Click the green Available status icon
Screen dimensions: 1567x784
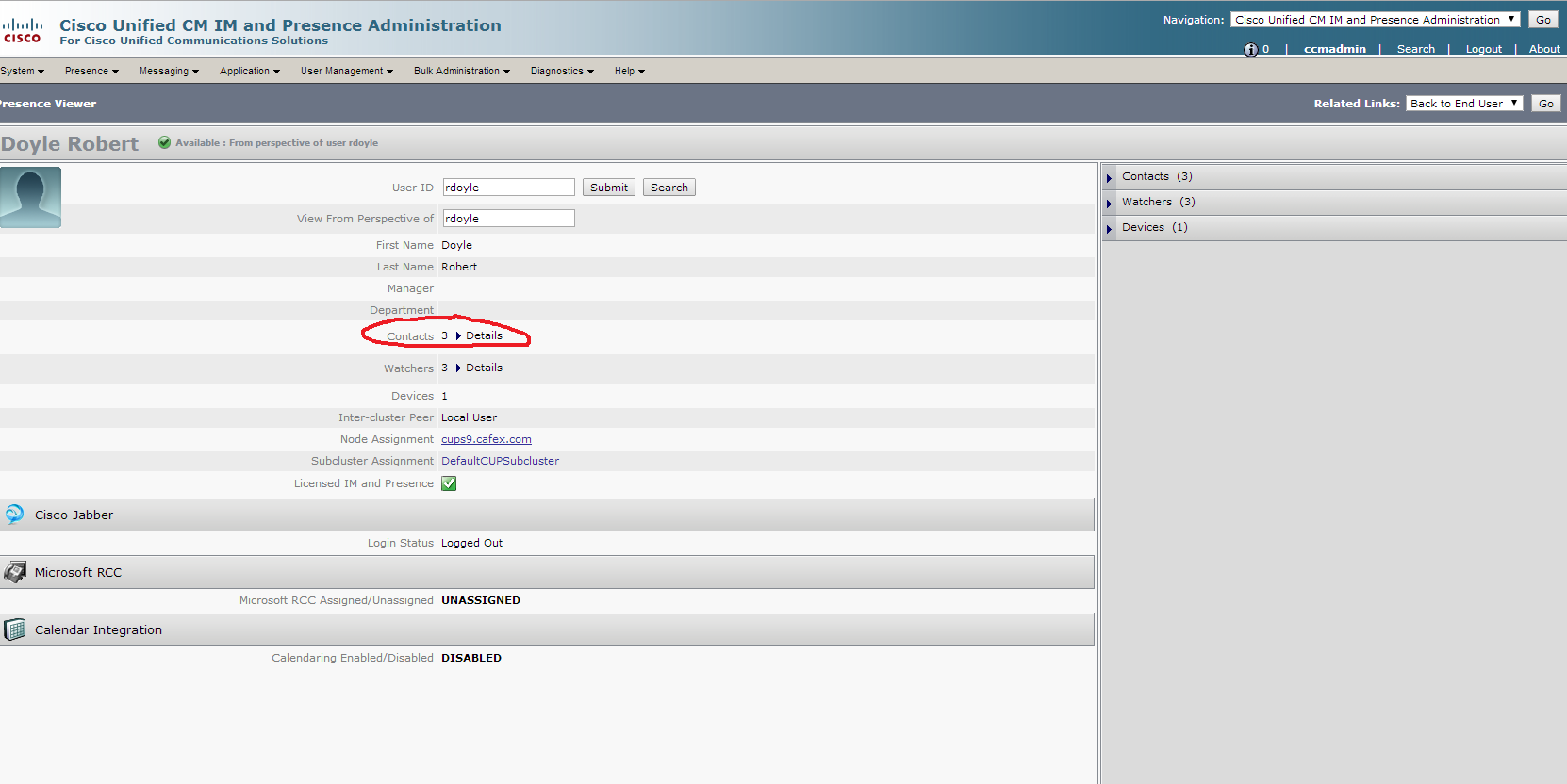(165, 142)
